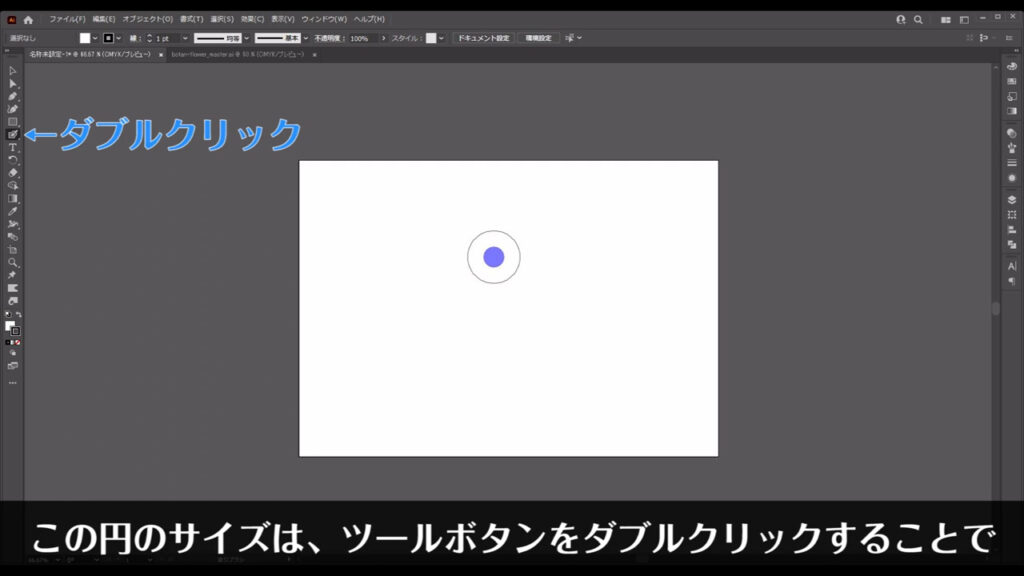Change screen mode button

tap(12, 366)
